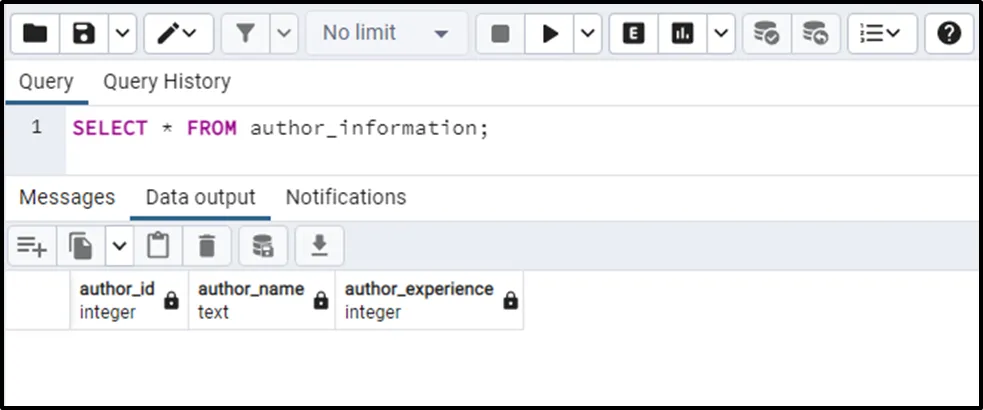Viewport: 983px width, 410px height.
Task: Click the Stop query square button
Action: pyautogui.click(x=500, y=34)
